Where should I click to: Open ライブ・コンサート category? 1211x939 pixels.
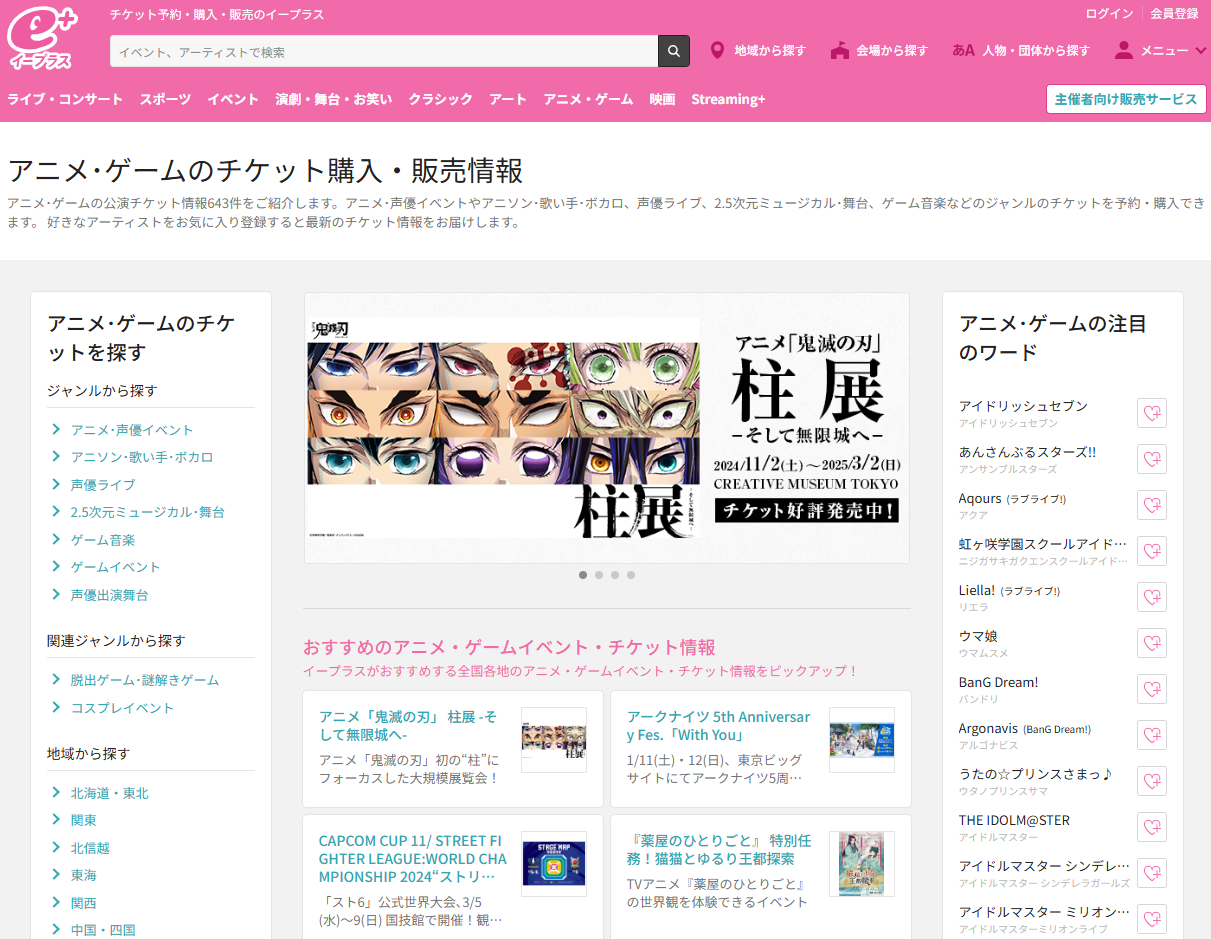coord(65,99)
